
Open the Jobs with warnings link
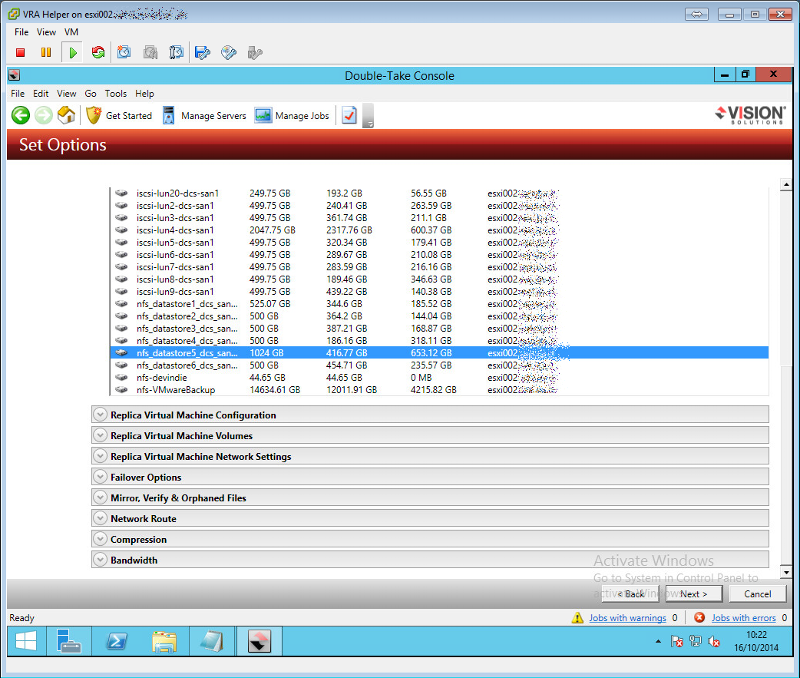[x=628, y=618]
